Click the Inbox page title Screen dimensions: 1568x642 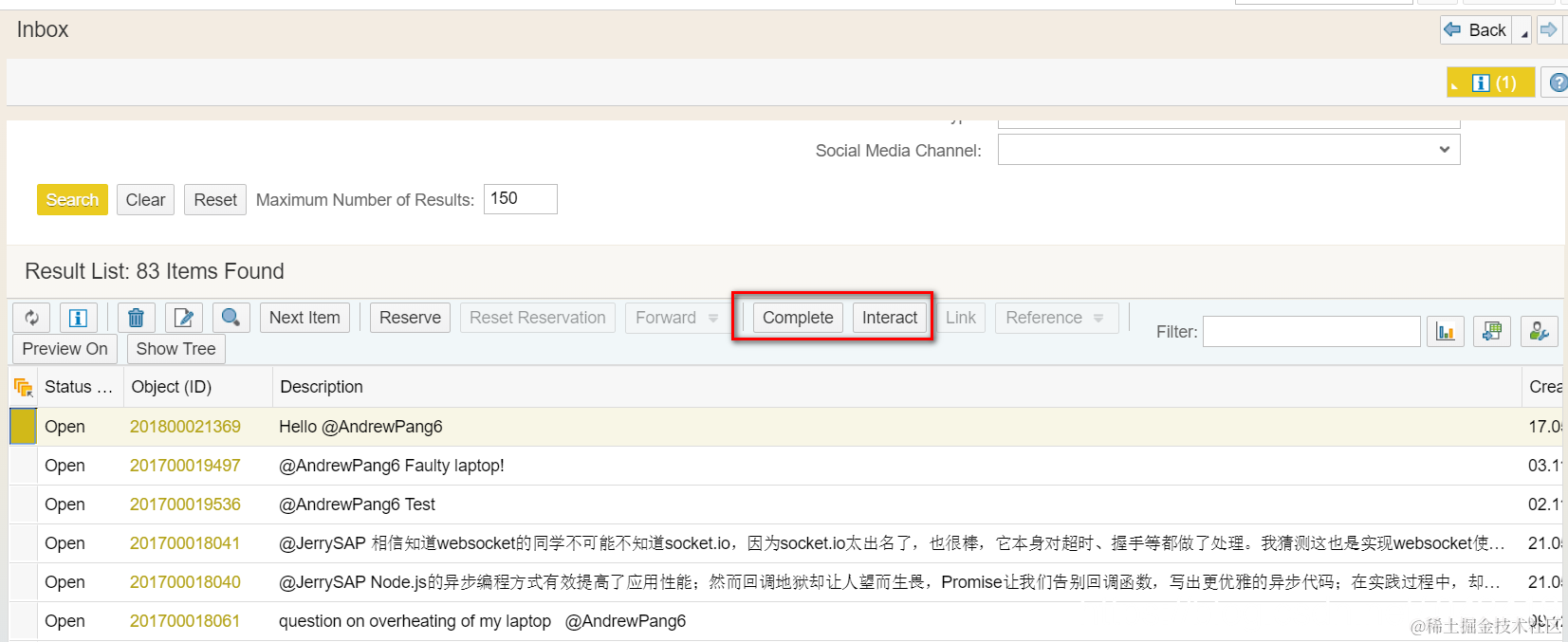tap(43, 29)
